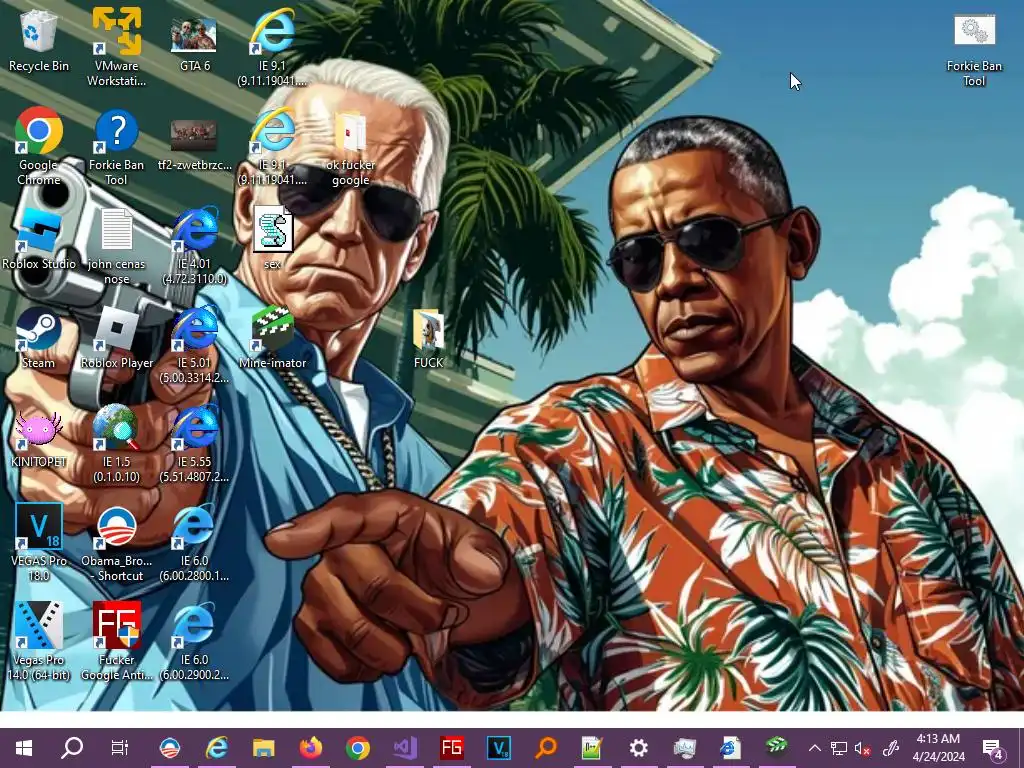Open the Google Chrome desktop shortcut
This screenshot has height=768, width=1024.
pyautogui.click(x=39, y=145)
